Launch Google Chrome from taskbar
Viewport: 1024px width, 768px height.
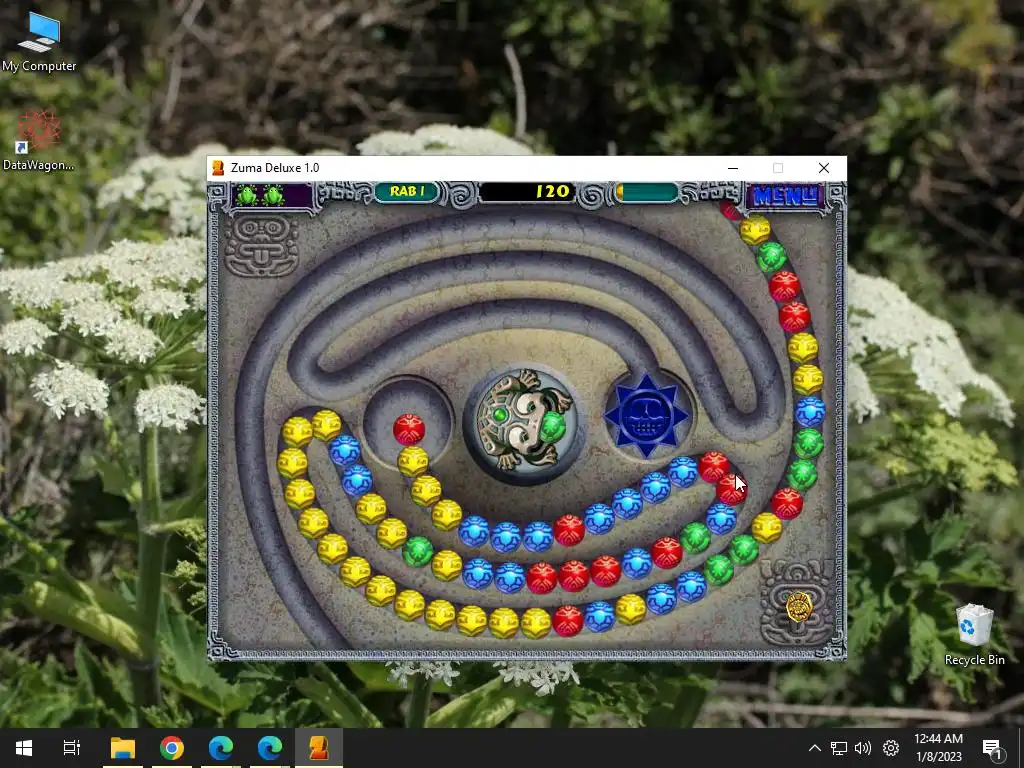tap(172, 748)
